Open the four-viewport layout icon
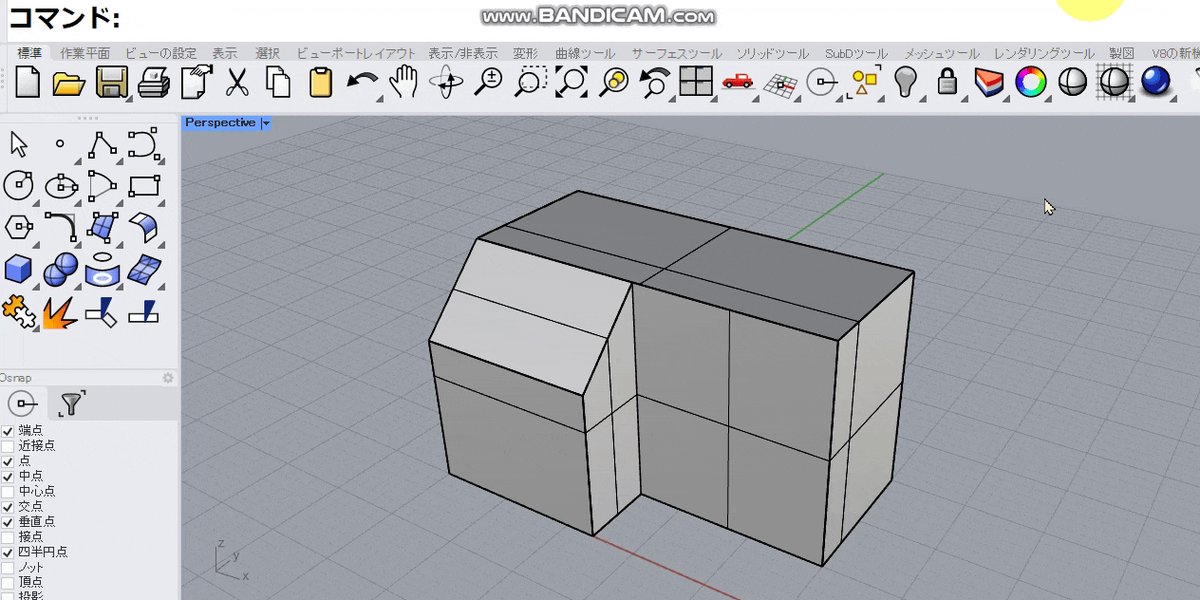 (695, 82)
